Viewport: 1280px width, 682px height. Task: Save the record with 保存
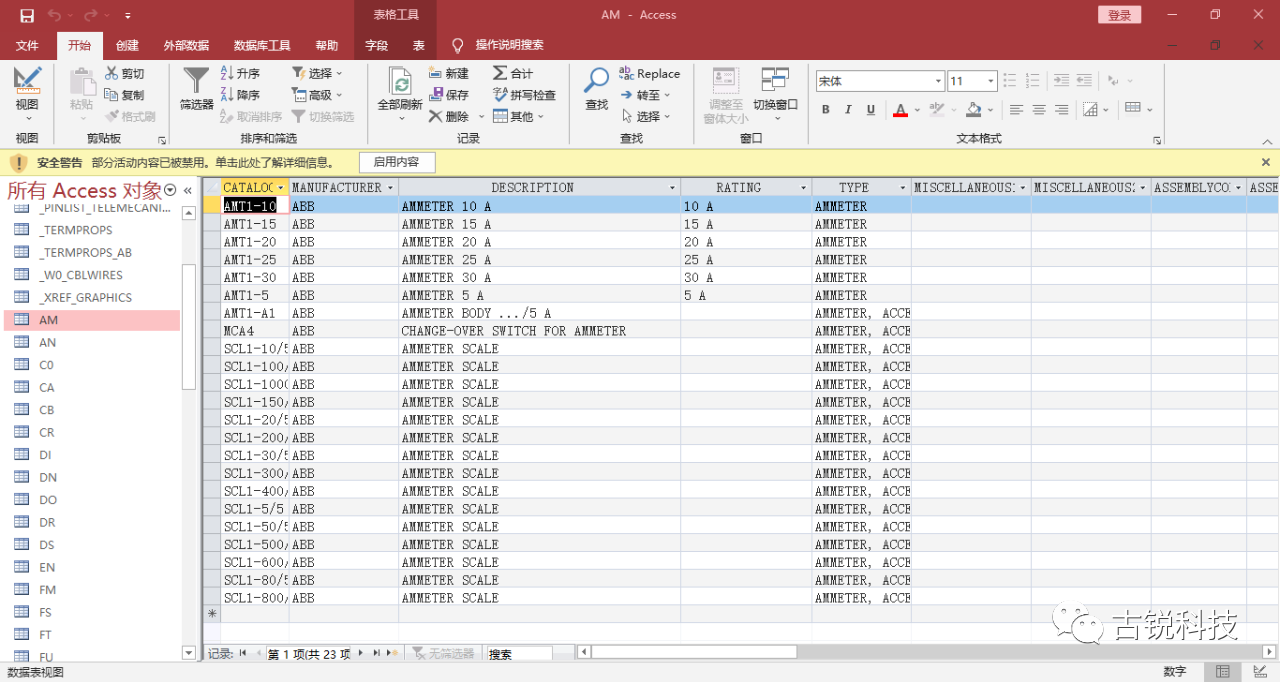449,95
